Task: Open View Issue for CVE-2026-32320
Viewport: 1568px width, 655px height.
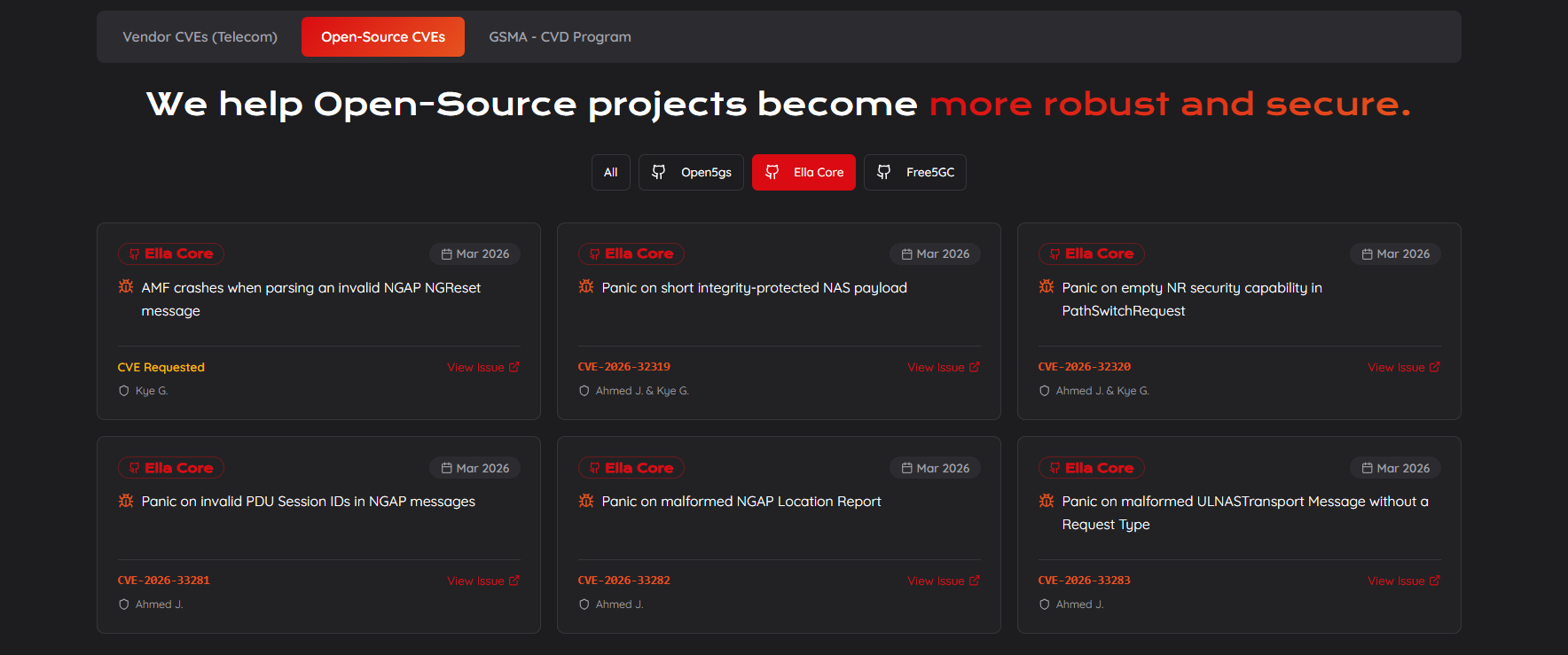Action: pos(1404,367)
